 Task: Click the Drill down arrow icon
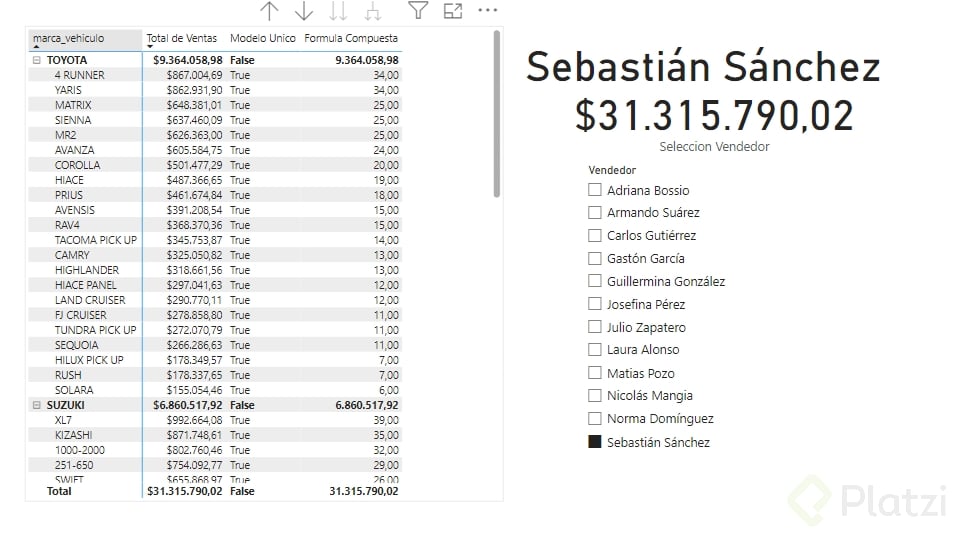(x=304, y=11)
